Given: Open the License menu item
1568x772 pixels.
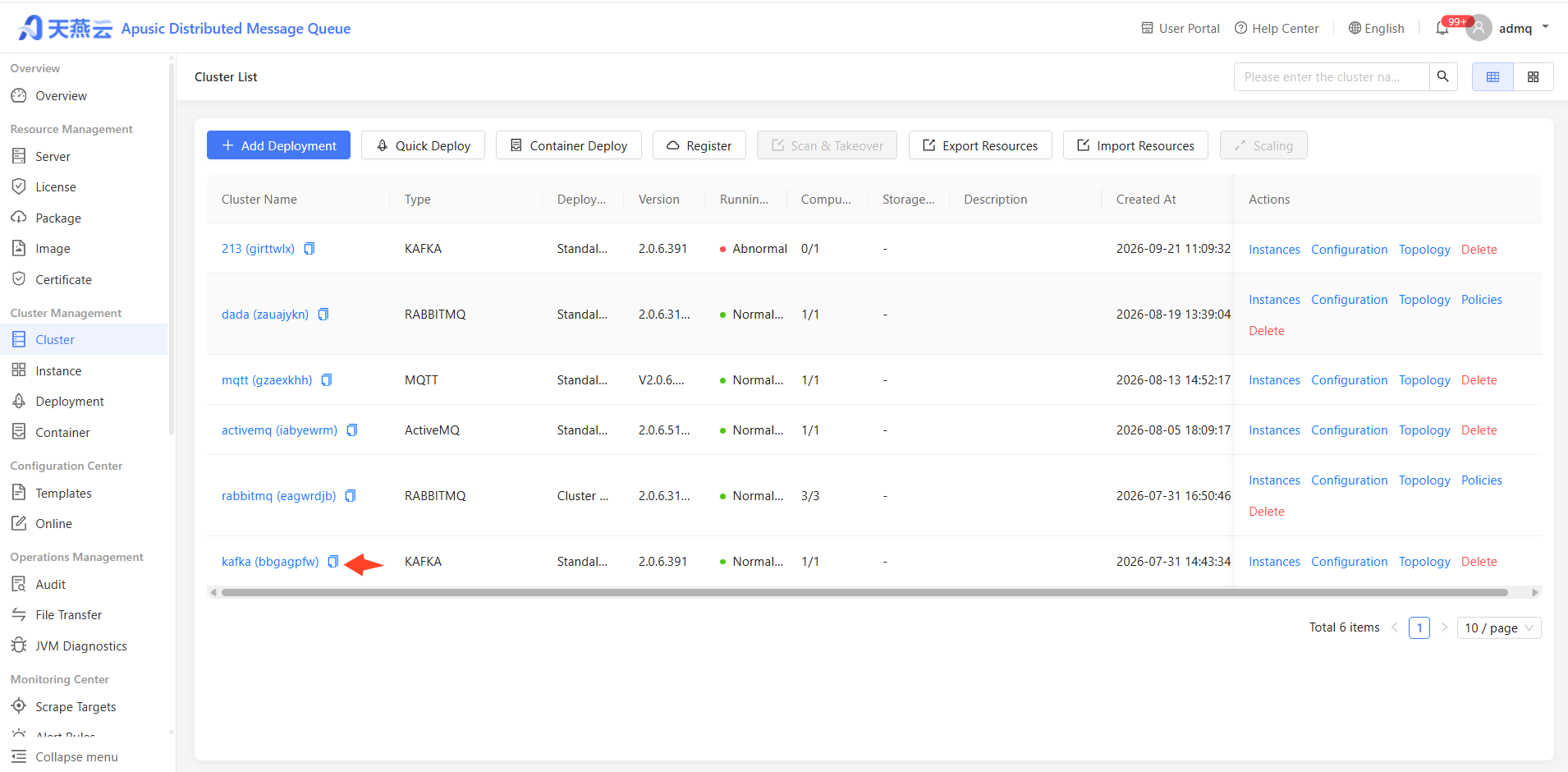Looking at the screenshot, I should [x=84, y=187].
